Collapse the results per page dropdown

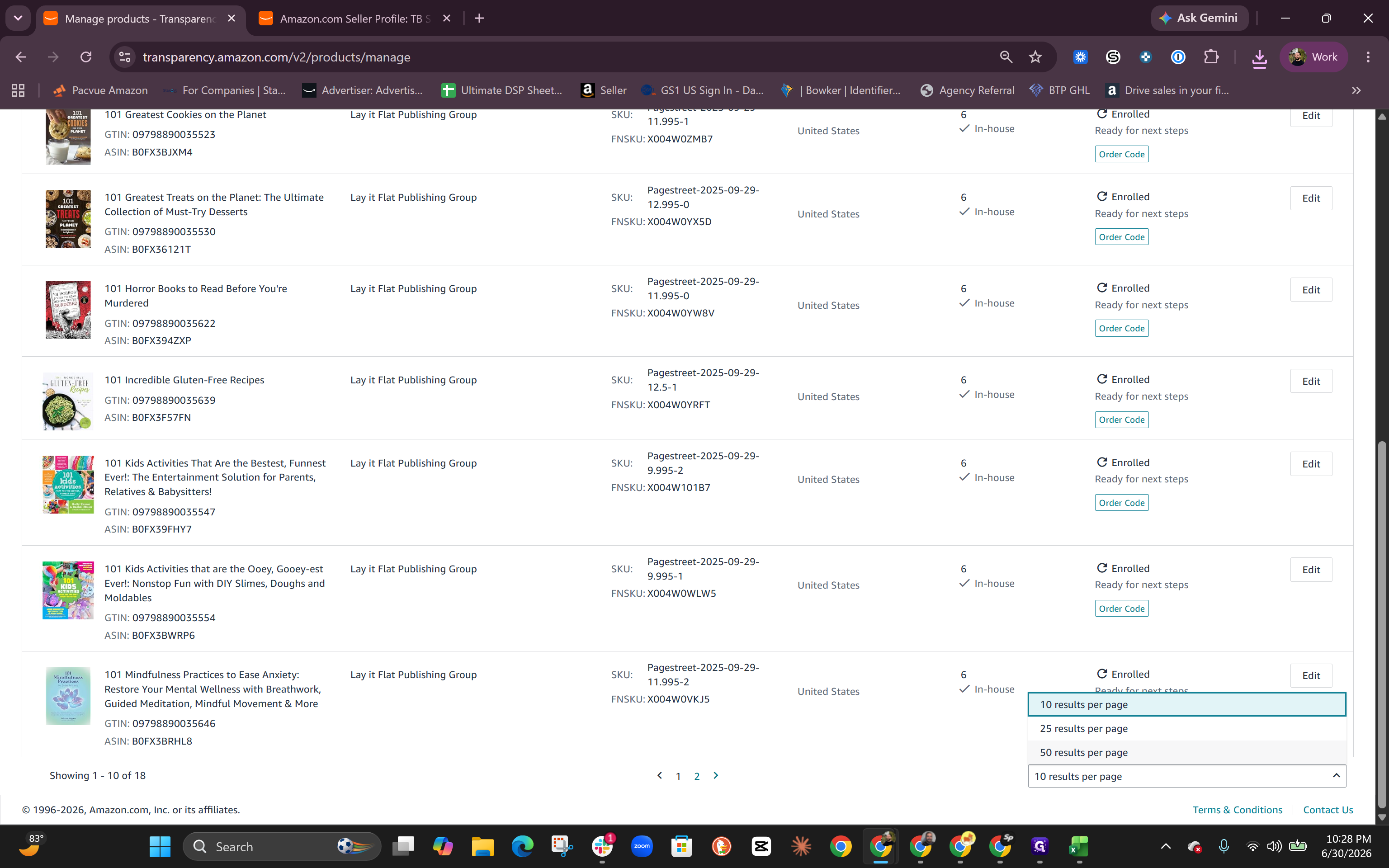pos(1186,776)
